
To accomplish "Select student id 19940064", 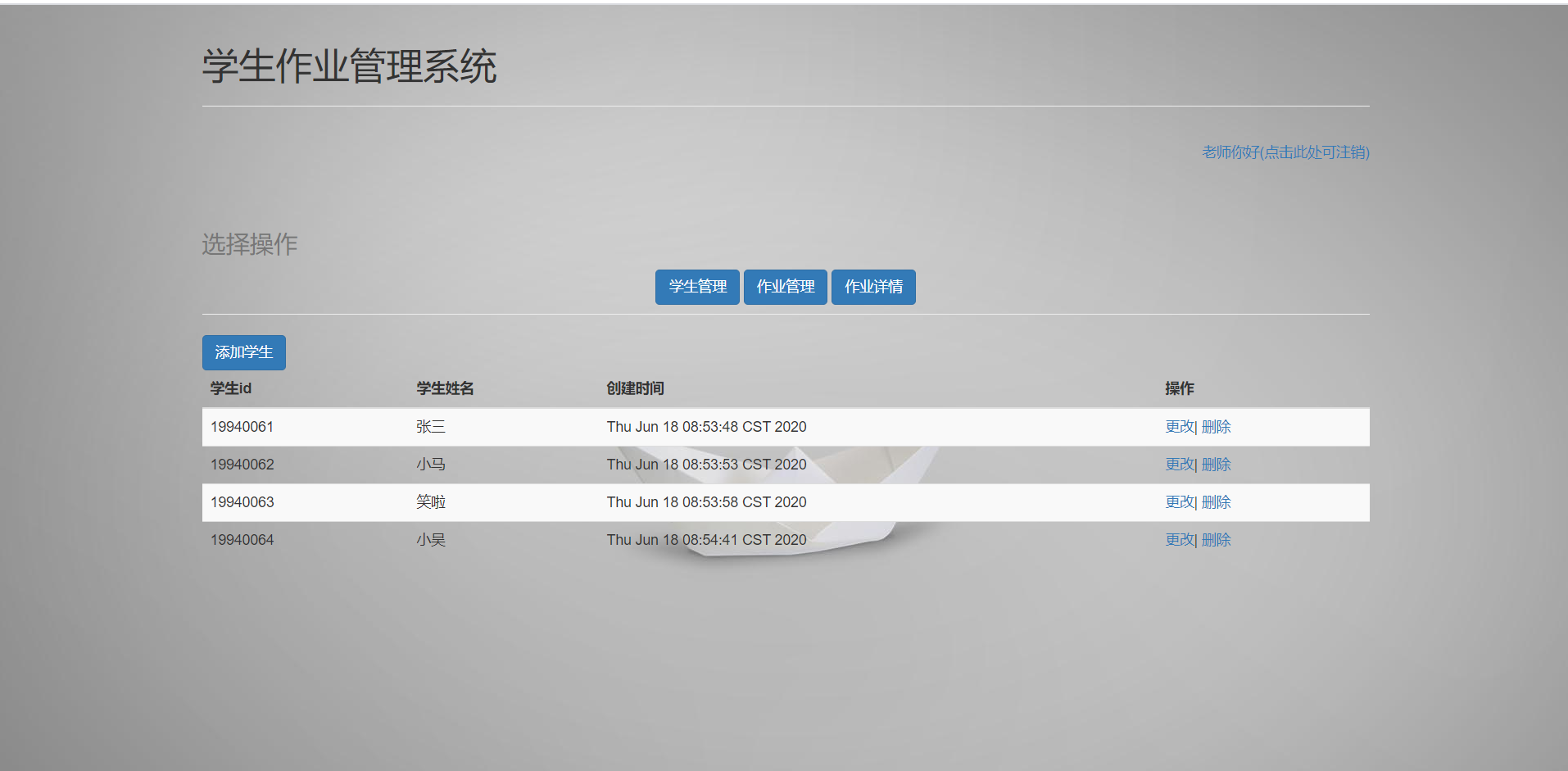I will 242,540.
